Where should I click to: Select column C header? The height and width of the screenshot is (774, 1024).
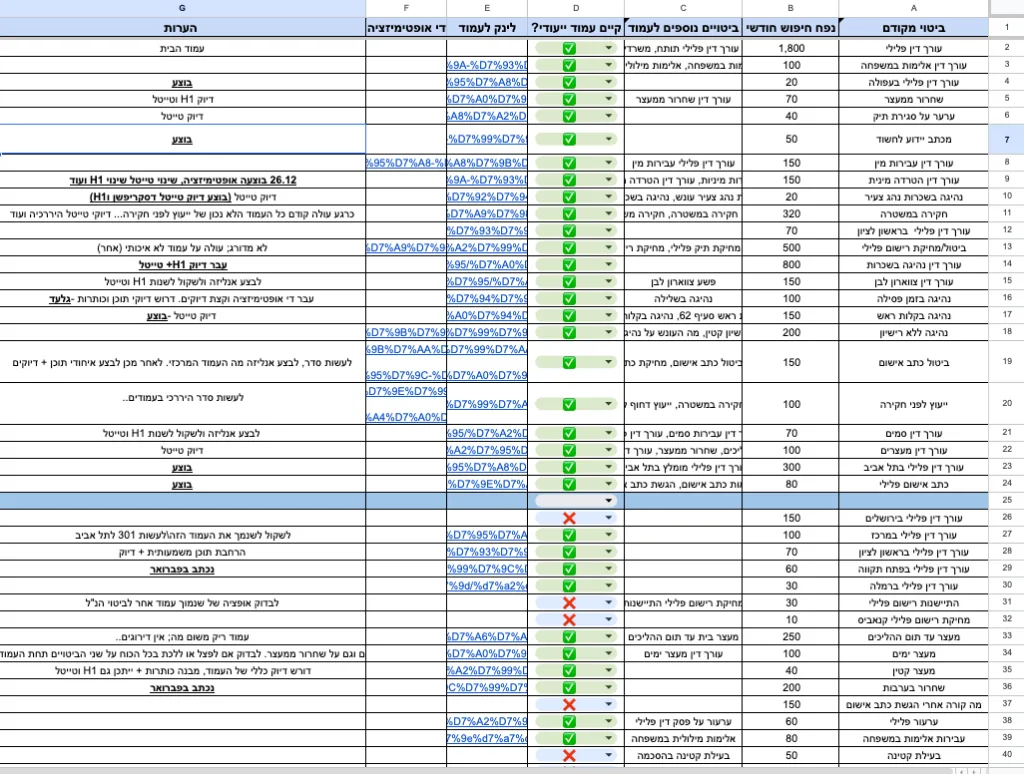pyautogui.click(x=683, y=8)
